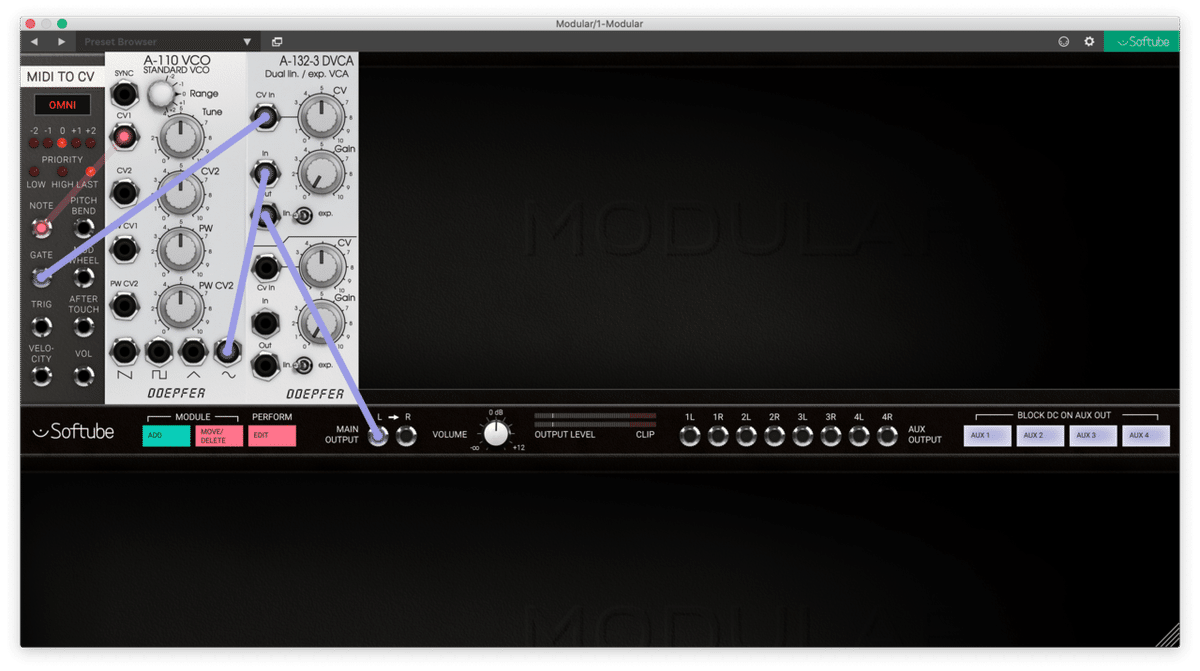1200x671 pixels.
Task: Click the MOD WHEEL output jack
Action: pyautogui.click(x=84, y=277)
